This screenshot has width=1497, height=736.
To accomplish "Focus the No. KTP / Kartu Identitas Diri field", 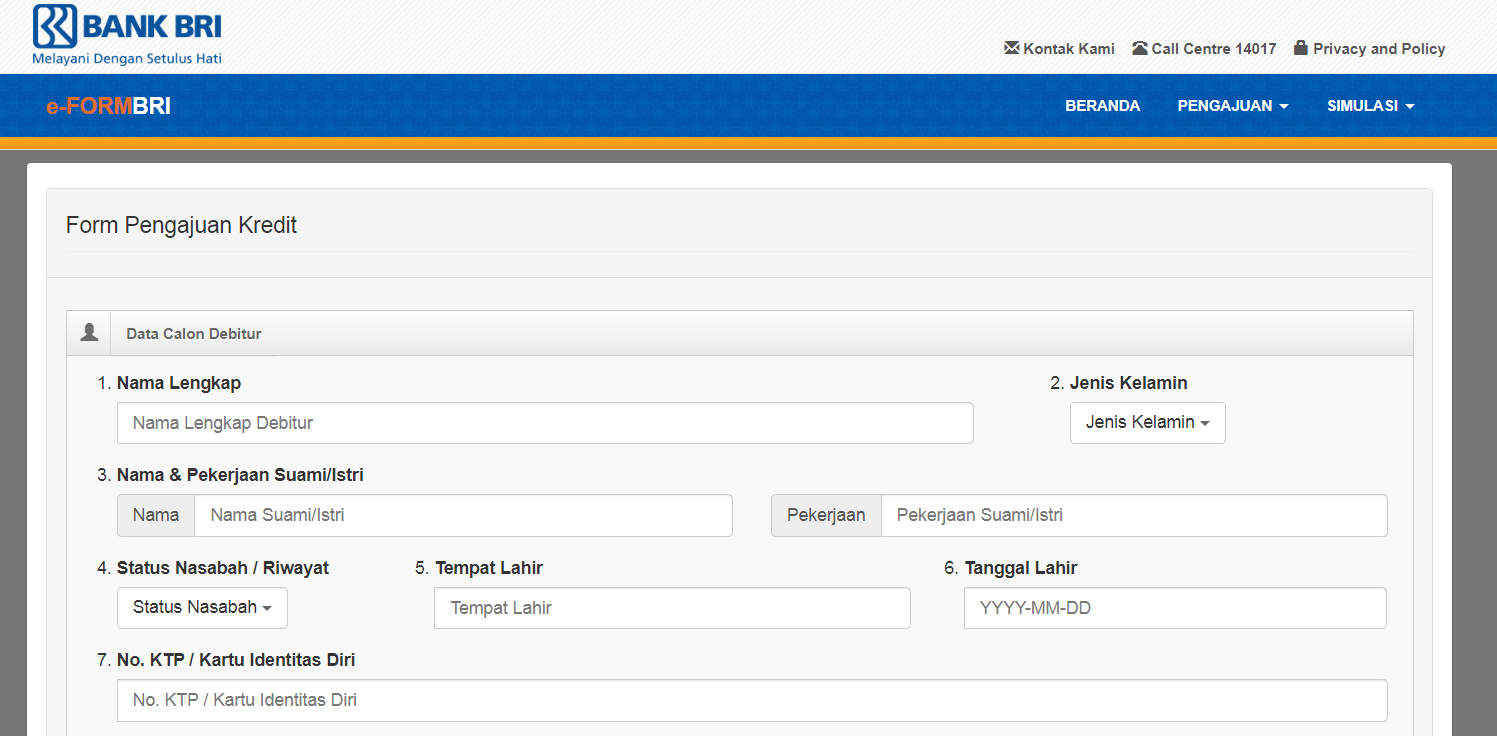I will pos(752,700).
